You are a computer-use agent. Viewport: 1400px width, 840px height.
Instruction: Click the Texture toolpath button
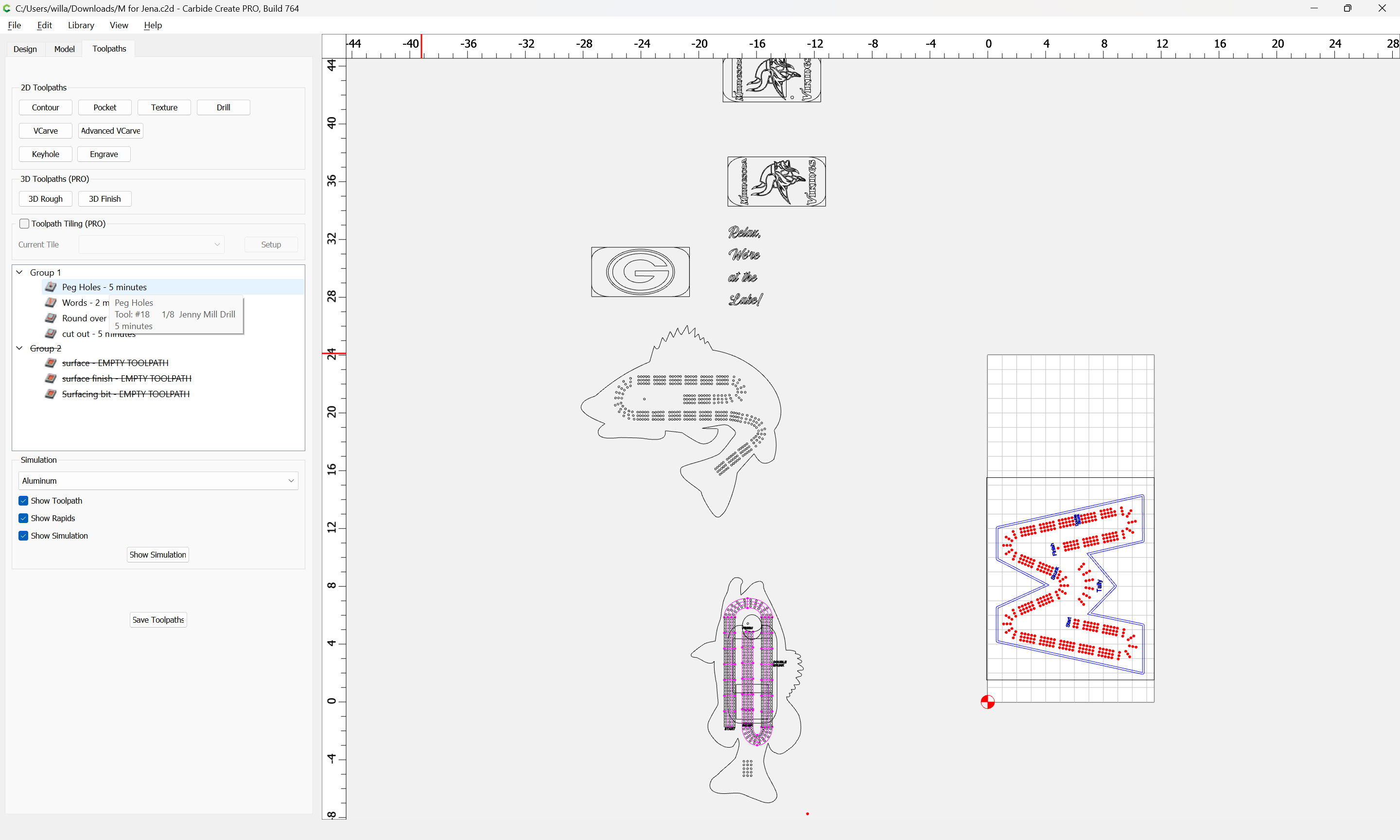point(164,107)
